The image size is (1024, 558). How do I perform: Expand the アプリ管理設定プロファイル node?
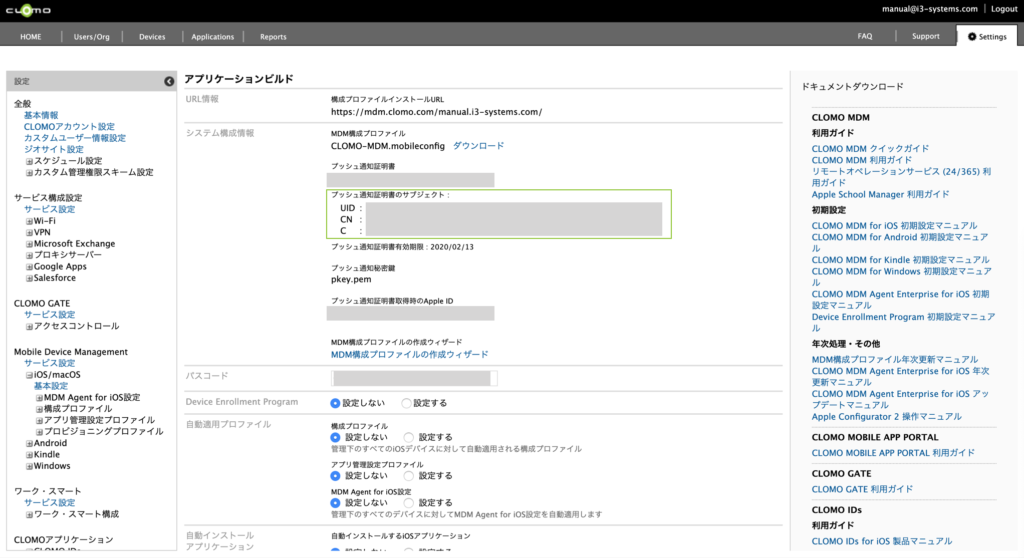coord(39,421)
